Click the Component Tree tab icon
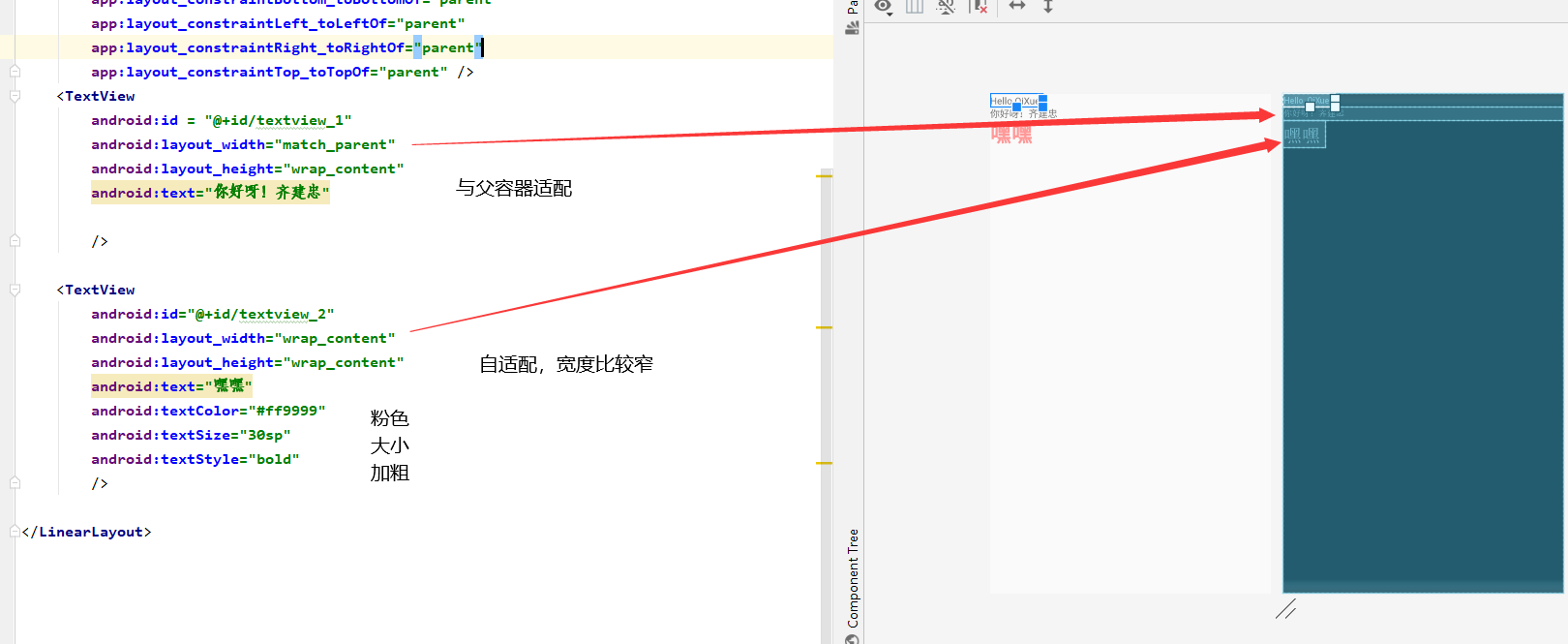Image resolution: width=1568 pixels, height=644 pixels. point(853,638)
